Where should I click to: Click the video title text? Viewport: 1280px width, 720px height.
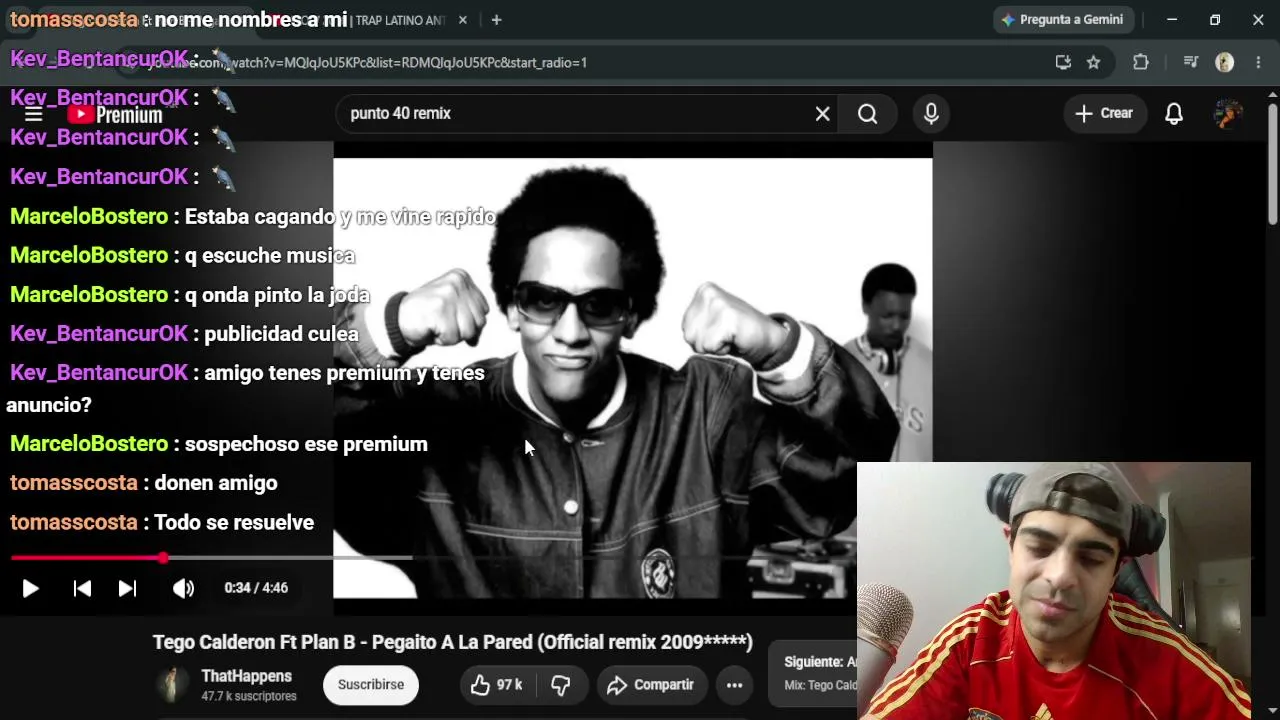452,642
